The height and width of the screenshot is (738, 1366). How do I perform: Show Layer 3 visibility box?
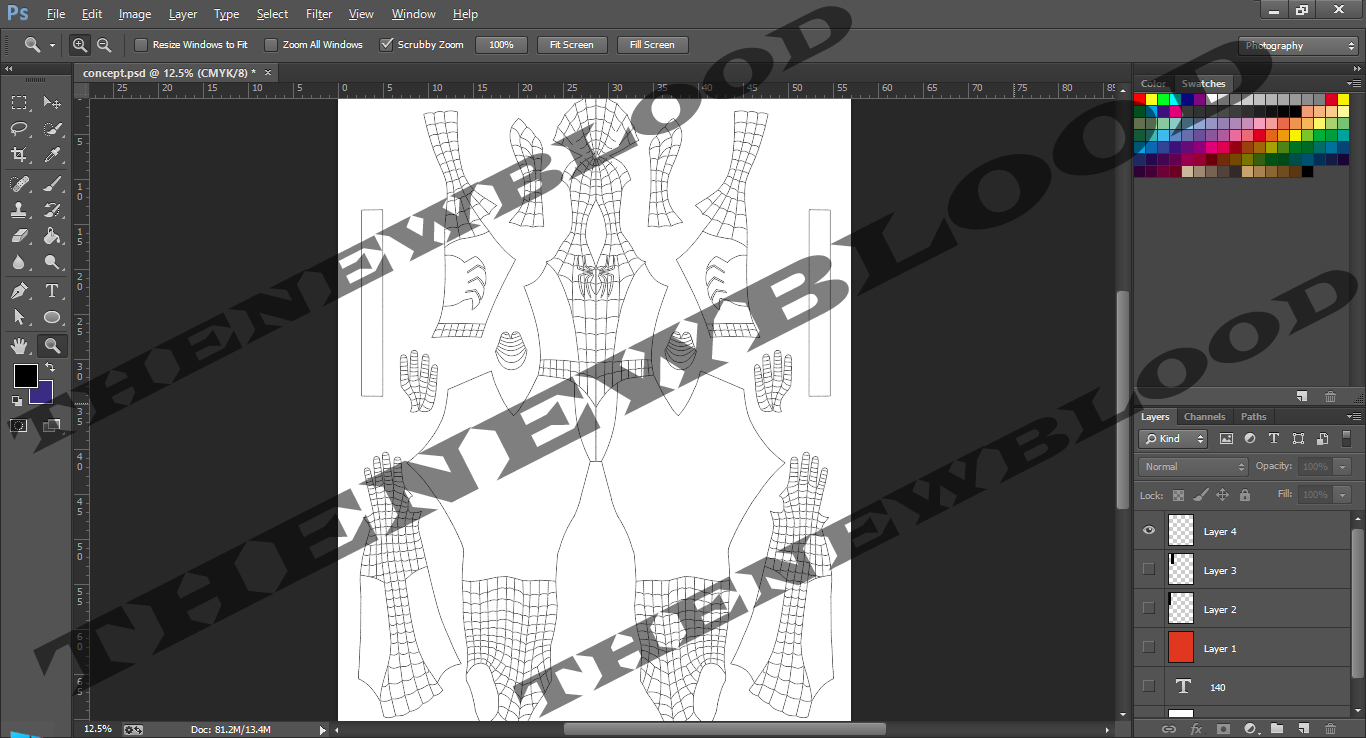click(x=1148, y=569)
